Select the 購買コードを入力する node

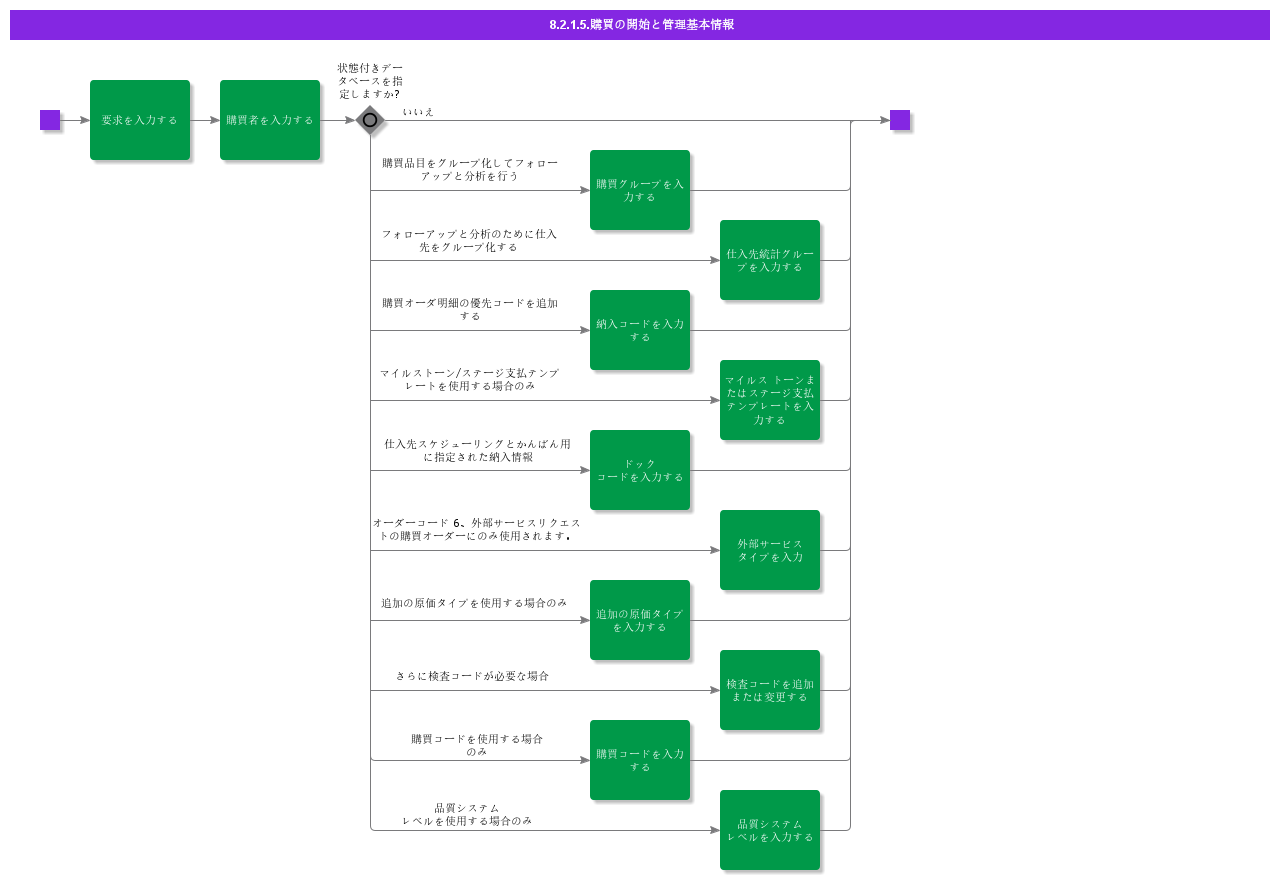click(x=640, y=760)
